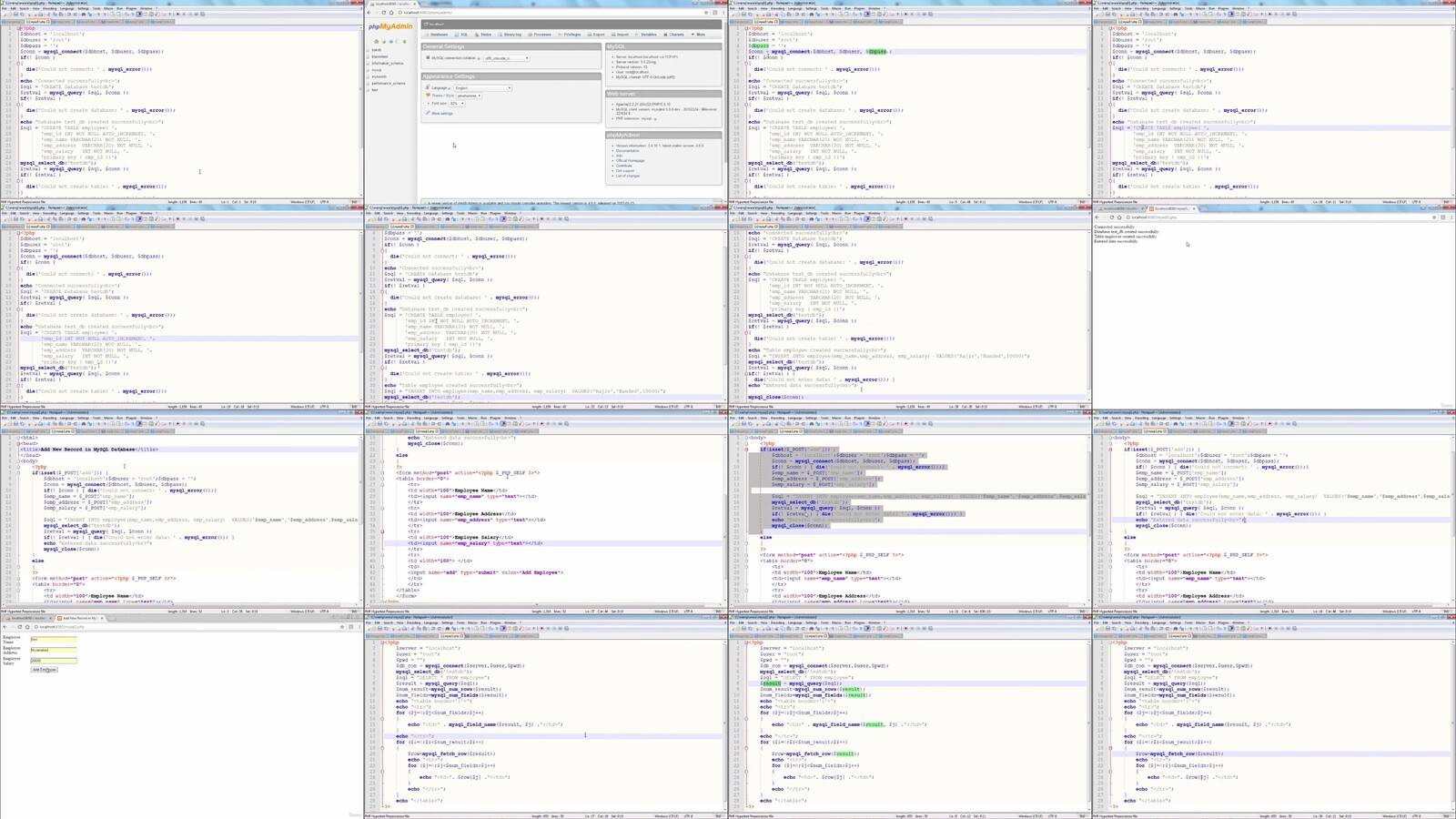The image size is (1456, 819).
Task: Switch to the phpMyAdmin Databases tab
Action: [x=438, y=35]
